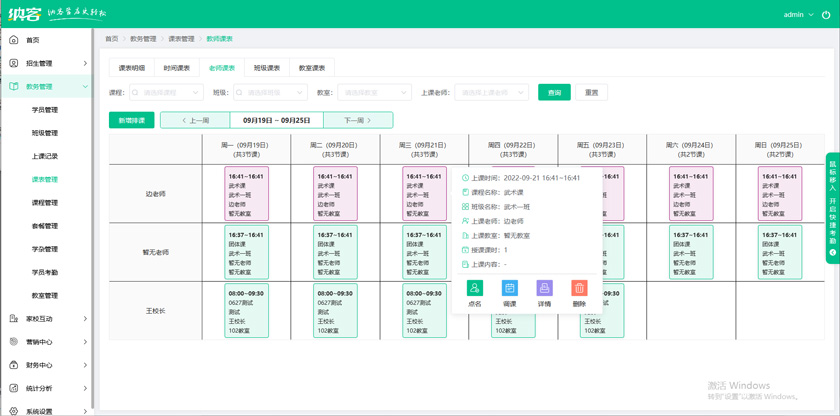840x416 pixels.
Task: Click 首页 breadcrumb link
Action: 111,39
